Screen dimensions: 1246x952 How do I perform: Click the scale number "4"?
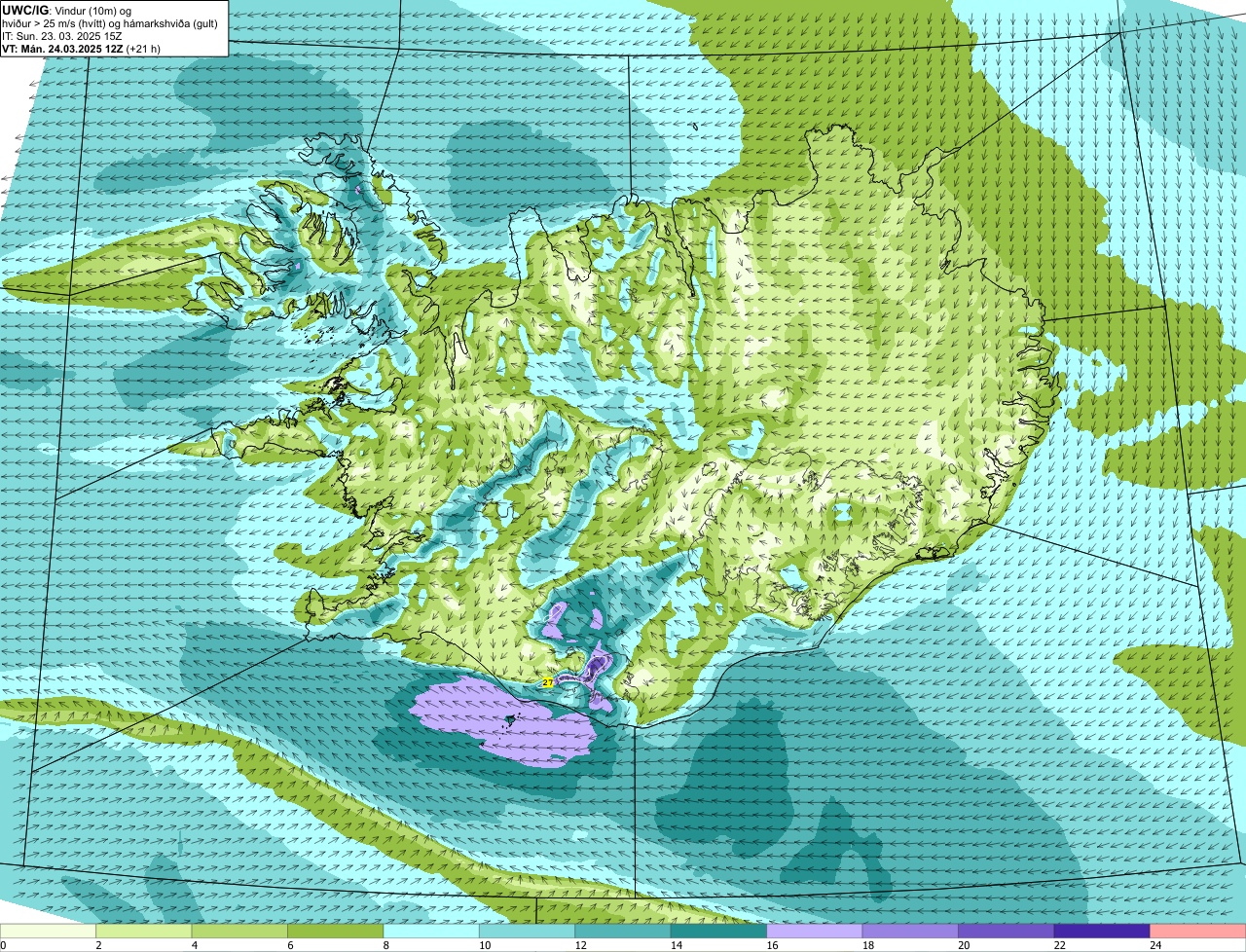194,945
